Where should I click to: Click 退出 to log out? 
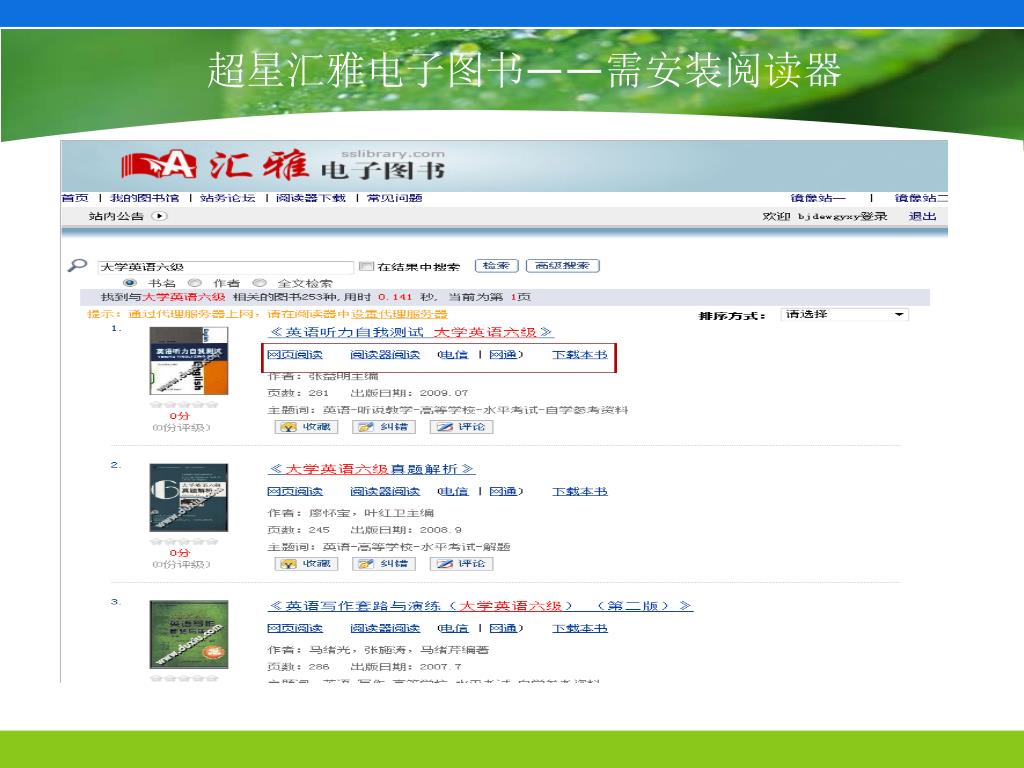tap(922, 216)
